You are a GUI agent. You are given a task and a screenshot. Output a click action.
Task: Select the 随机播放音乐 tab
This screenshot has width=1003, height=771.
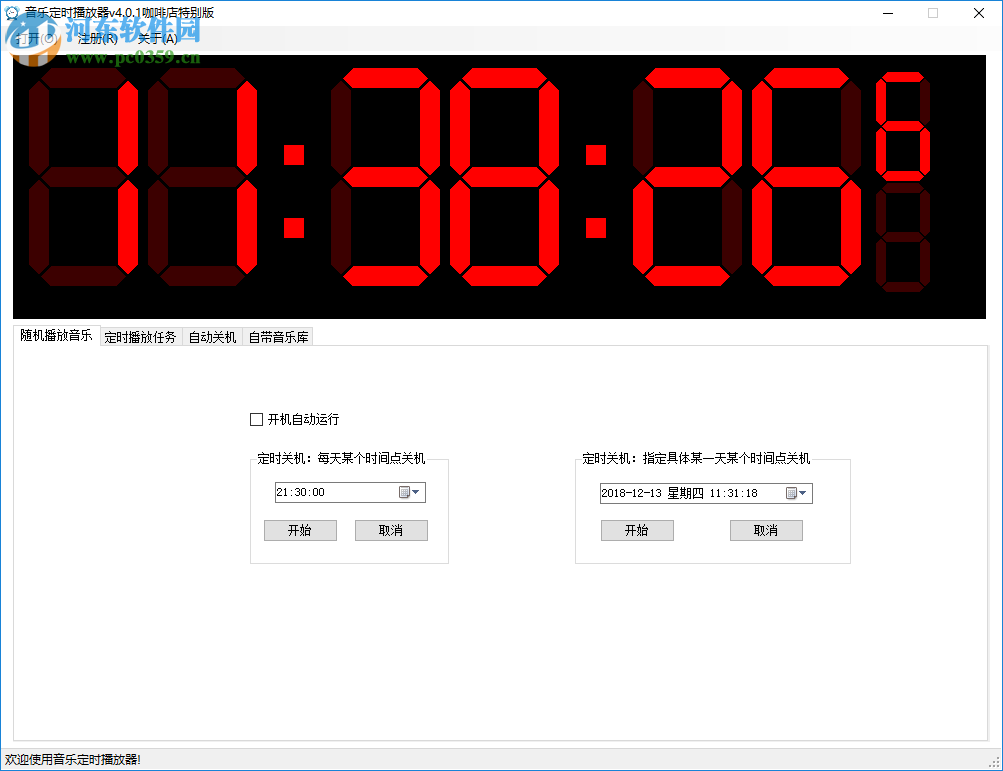(55, 336)
